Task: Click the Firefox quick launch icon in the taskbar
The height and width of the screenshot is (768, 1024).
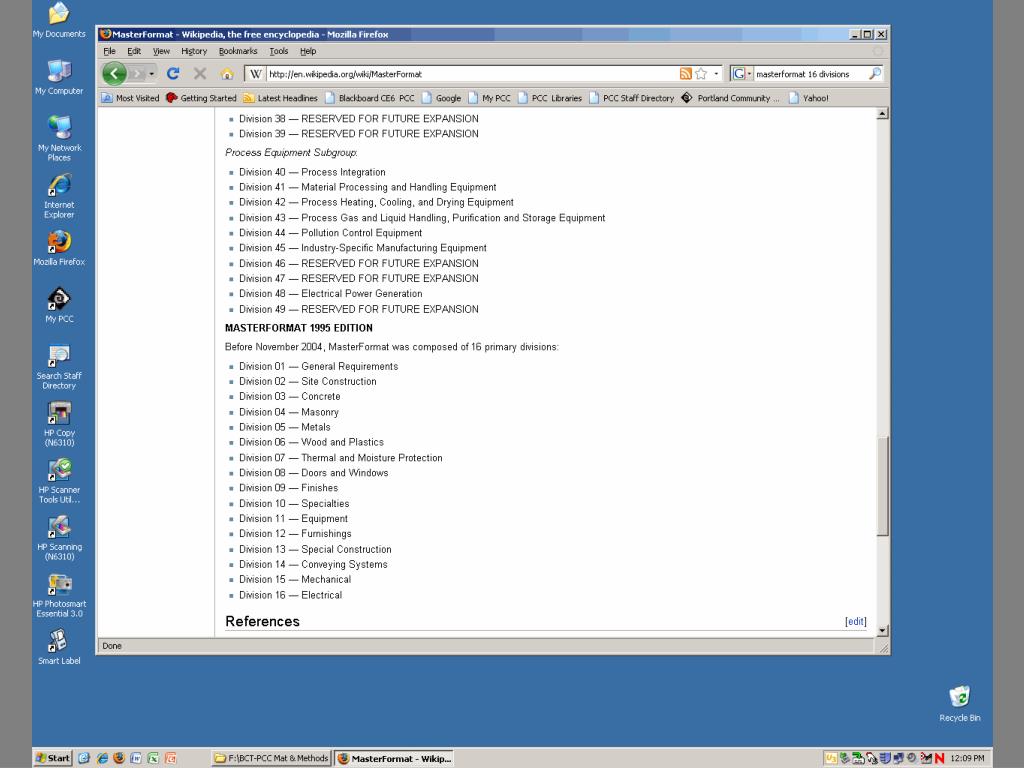Action: (118, 758)
